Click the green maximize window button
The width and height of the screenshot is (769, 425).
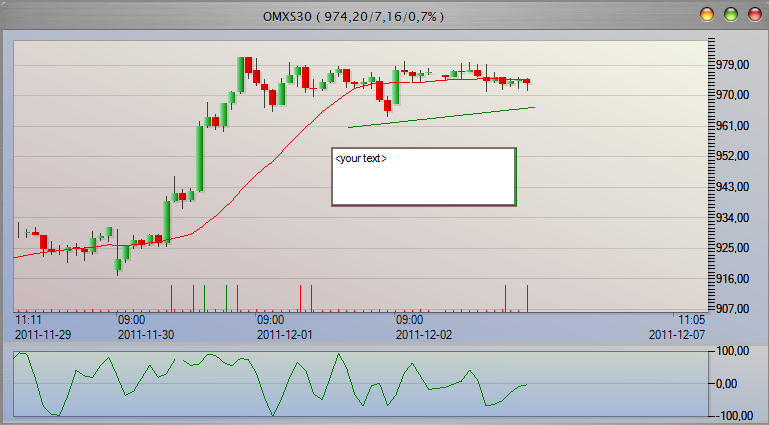[730, 15]
